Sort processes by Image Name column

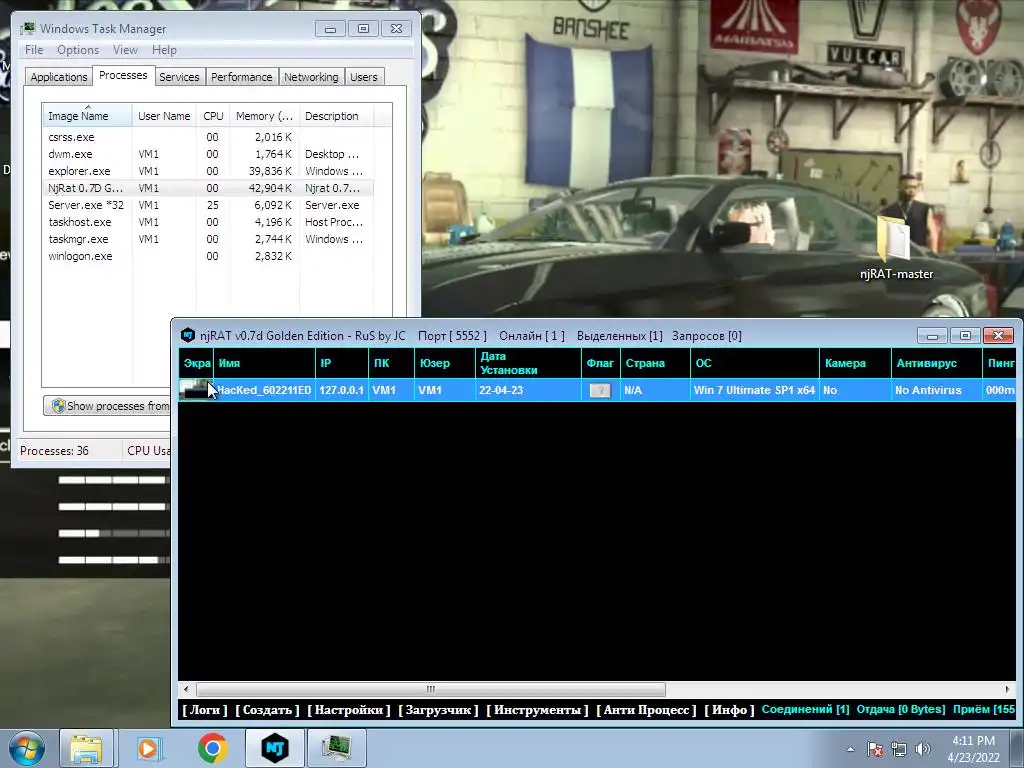click(x=87, y=116)
